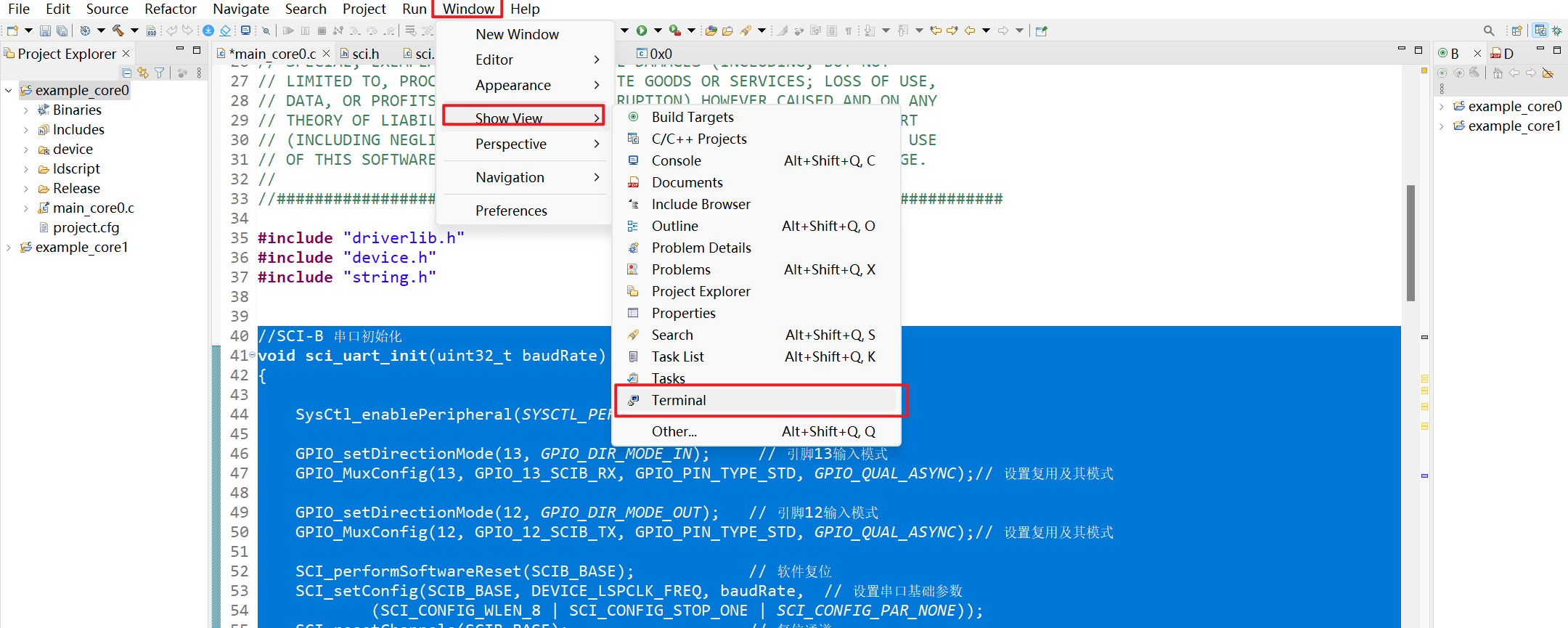1568x628 pixels.
Task: Click the hammer Build icon in main toolbar
Action: pos(118,30)
